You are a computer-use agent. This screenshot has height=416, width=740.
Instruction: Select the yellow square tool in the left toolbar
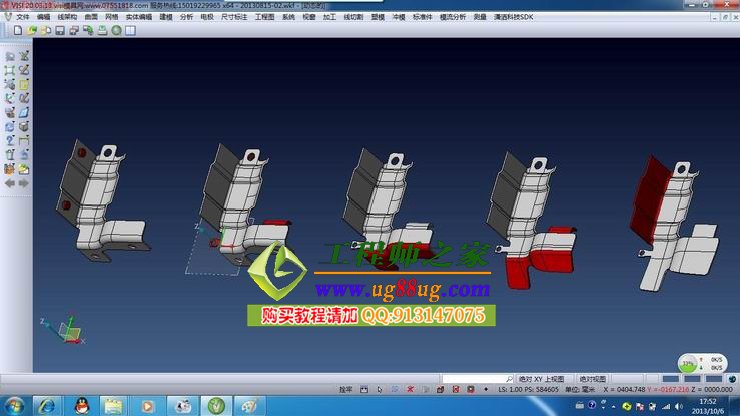coord(24,85)
